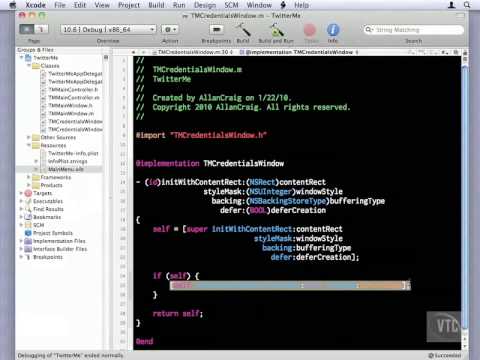This screenshot has height=360, width=480.
Task: Open the Build menu
Action: coord(156,5)
